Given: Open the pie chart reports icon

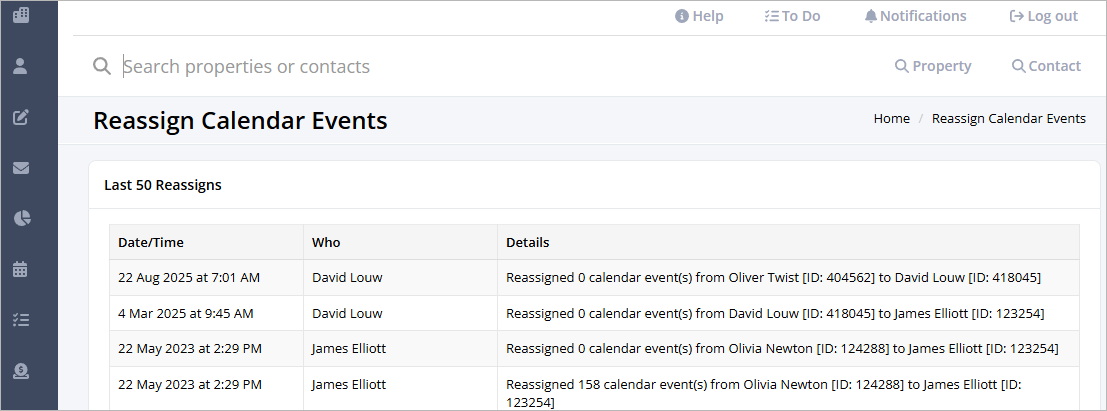Looking at the screenshot, I should pyautogui.click(x=22, y=218).
